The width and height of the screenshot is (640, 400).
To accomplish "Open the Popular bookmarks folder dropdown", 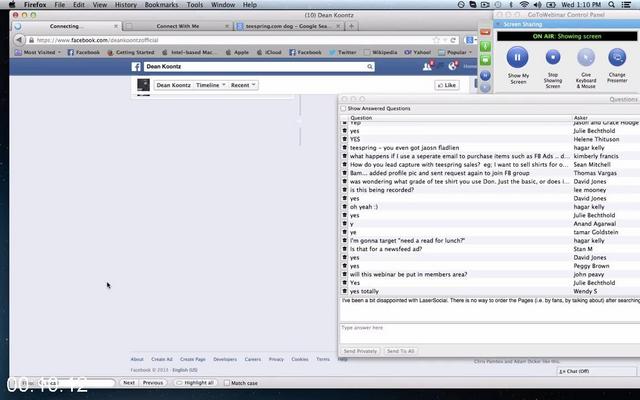I will 455,52.
